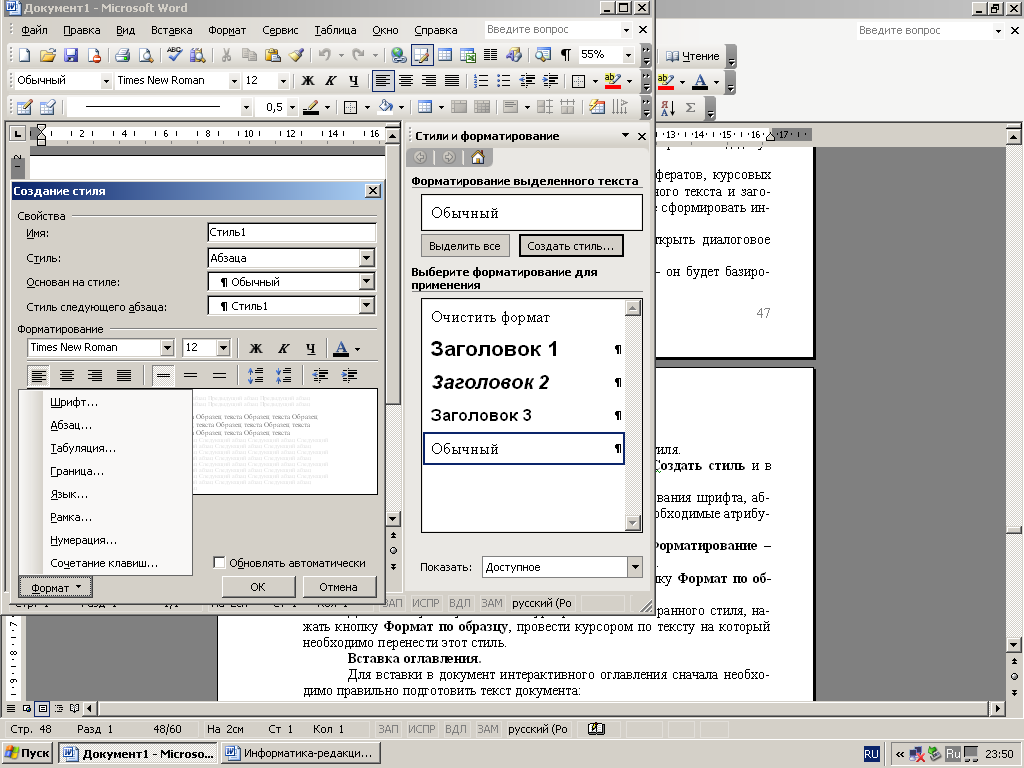Click the Undo arrow icon
The width and height of the screenshot is (1024, 768).
click(325, 56)
